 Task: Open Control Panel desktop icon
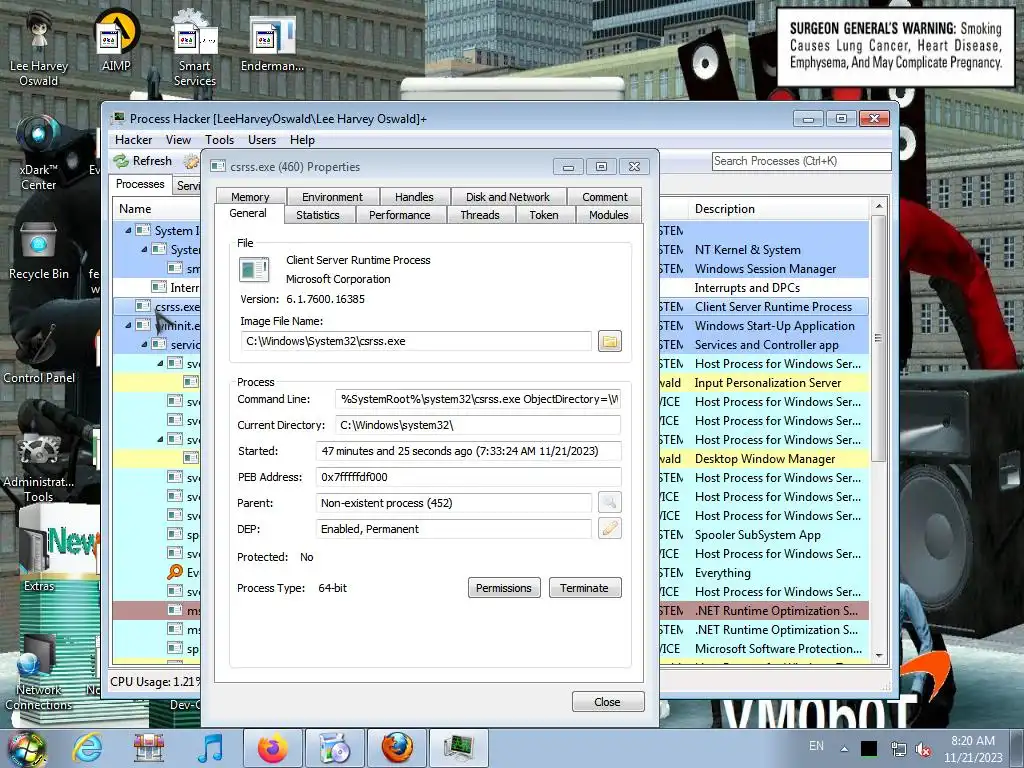coord(39,353)
